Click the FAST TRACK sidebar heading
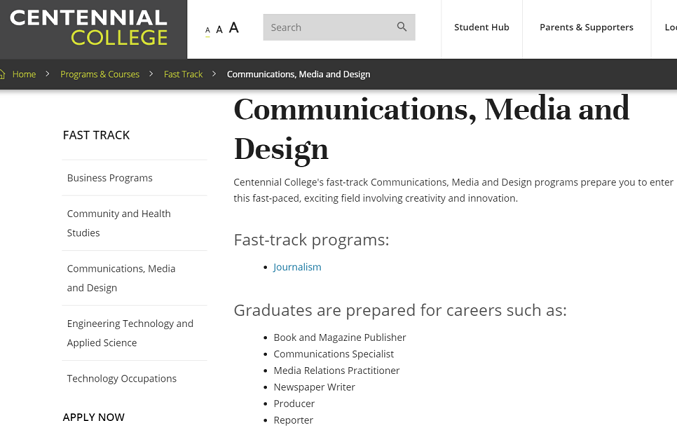Screen dimensions: 677x430 [x=96, y=135]
